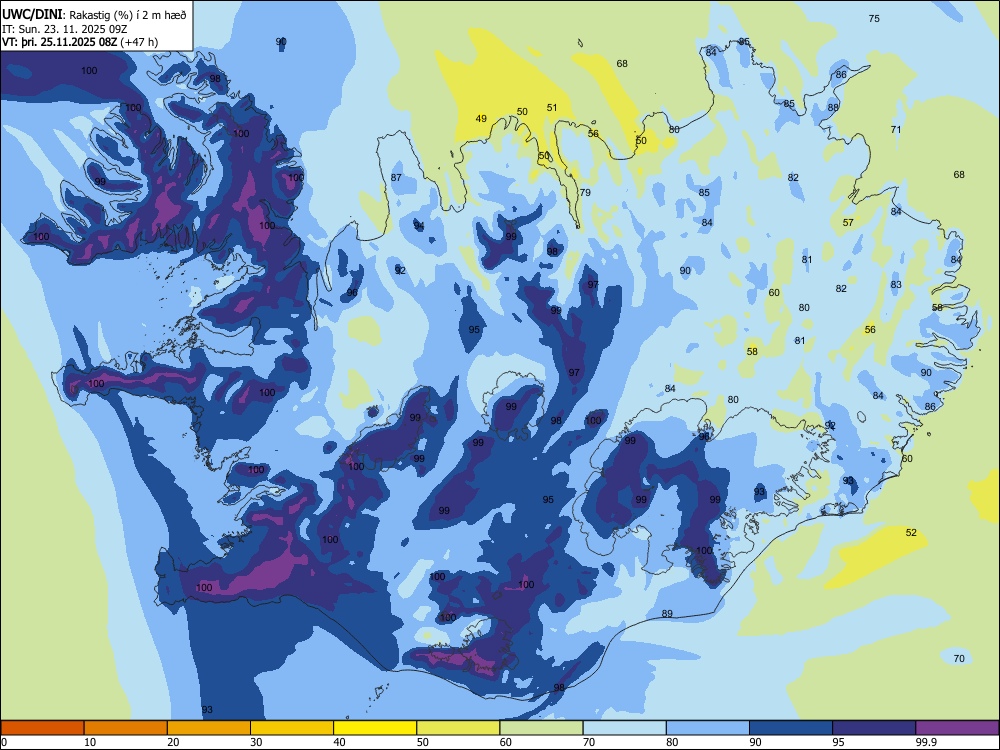Pick the light green 60–70 legend swatch
This screenshot has height=750, width=1000.
(x=541, y=728)
